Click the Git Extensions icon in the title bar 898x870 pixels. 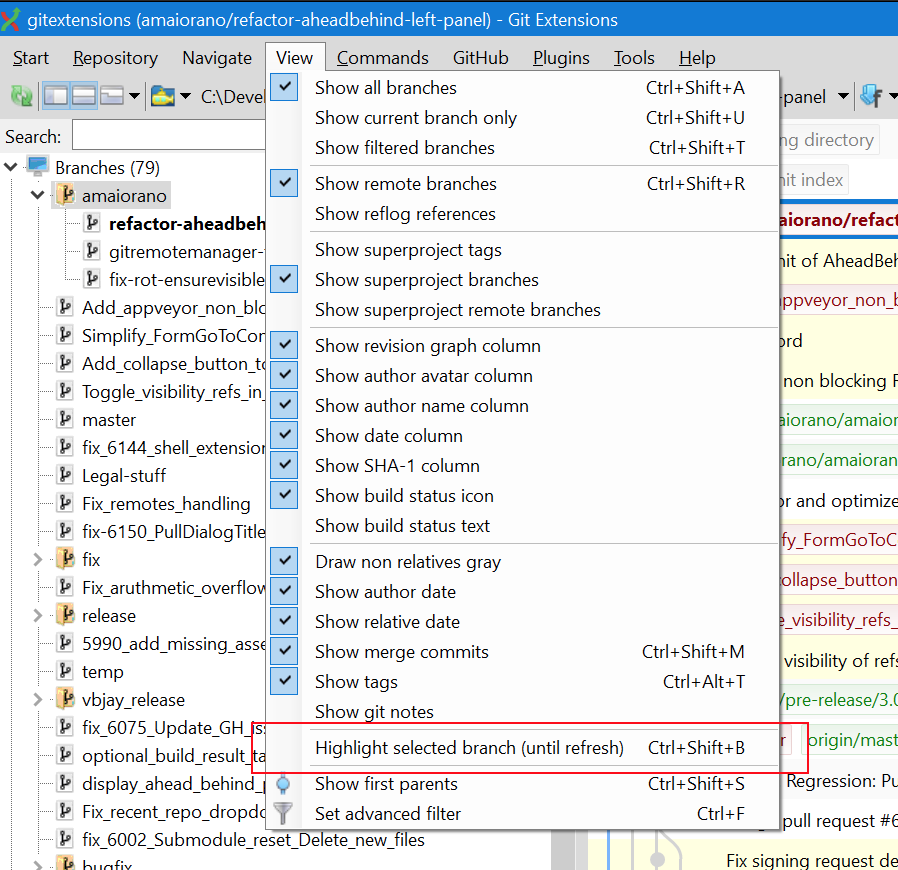click(x=11, y=19)
